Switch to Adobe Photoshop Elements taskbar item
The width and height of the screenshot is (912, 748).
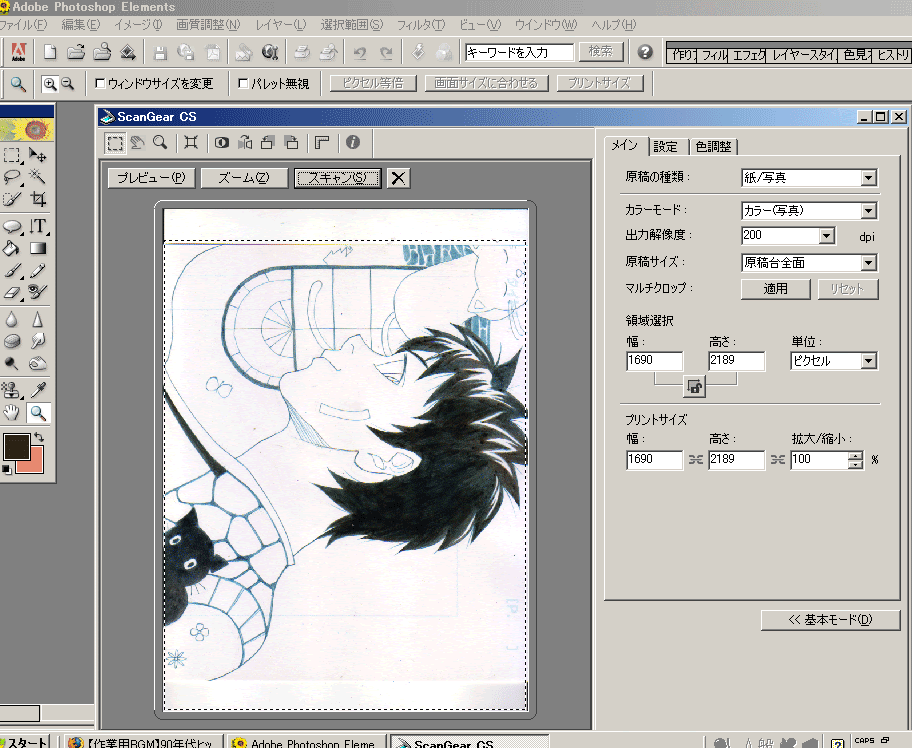307,742
